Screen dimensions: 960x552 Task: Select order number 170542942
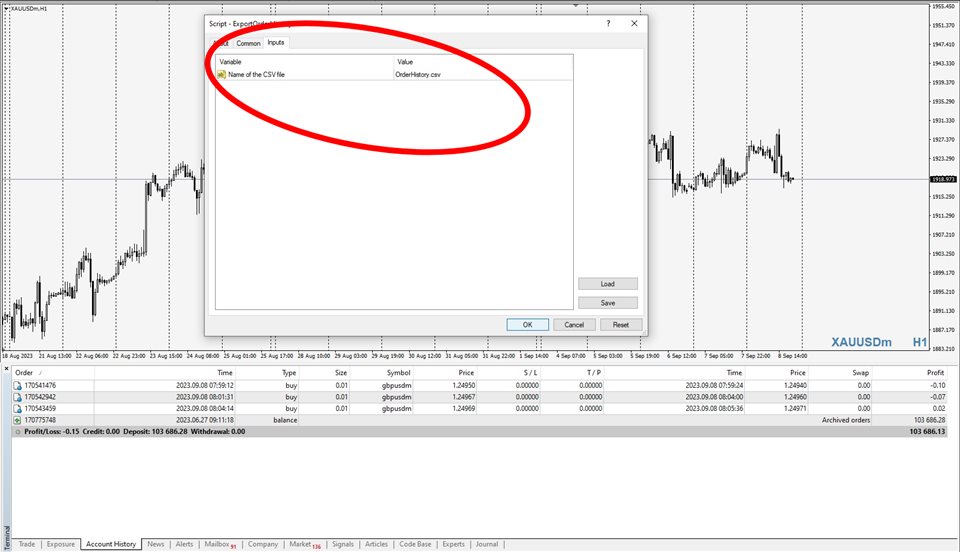point(40,397)
